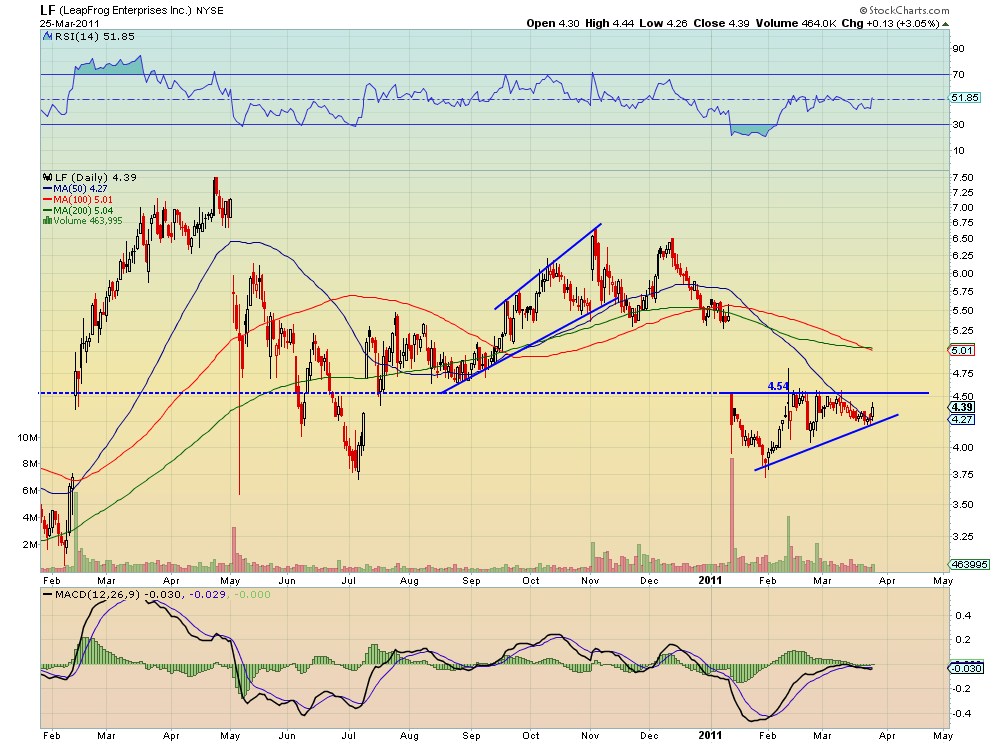Click the 70 RSI axis label
Screen dimensions: 990x744
pos(958,75)
